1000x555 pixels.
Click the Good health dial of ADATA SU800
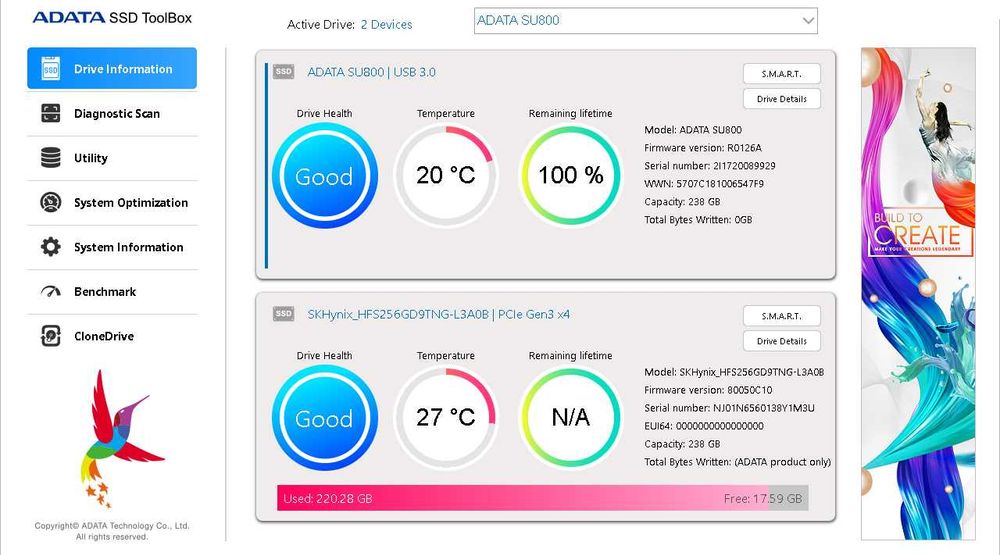point(325,175)
